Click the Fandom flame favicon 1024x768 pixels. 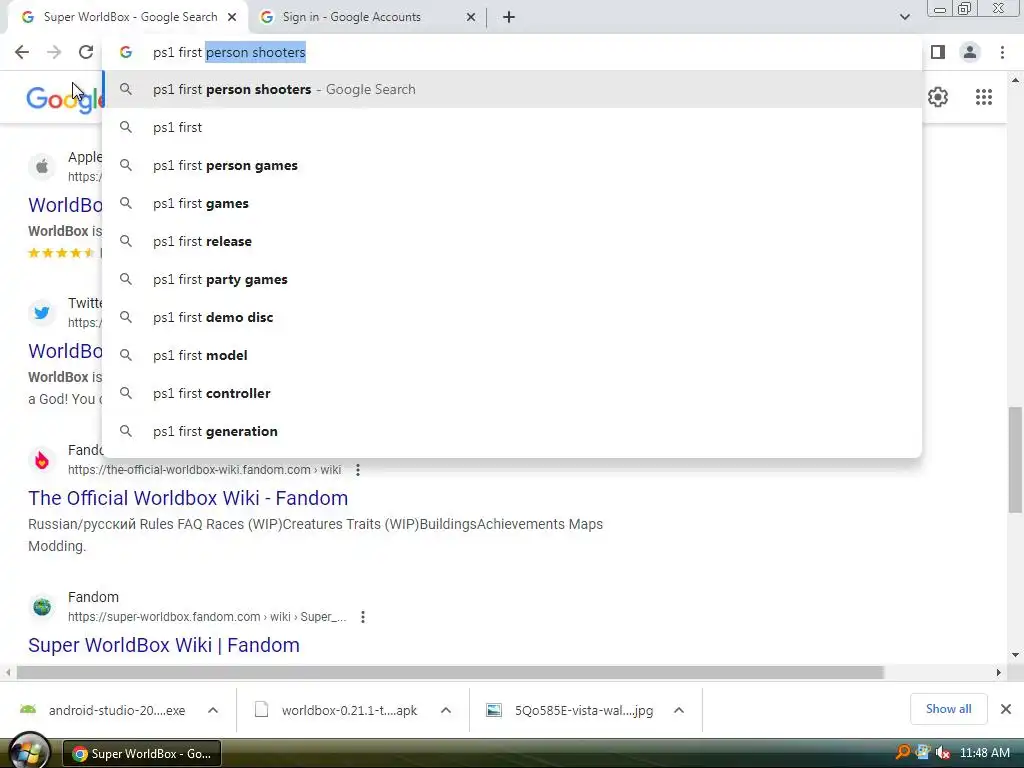coord(42,460)
